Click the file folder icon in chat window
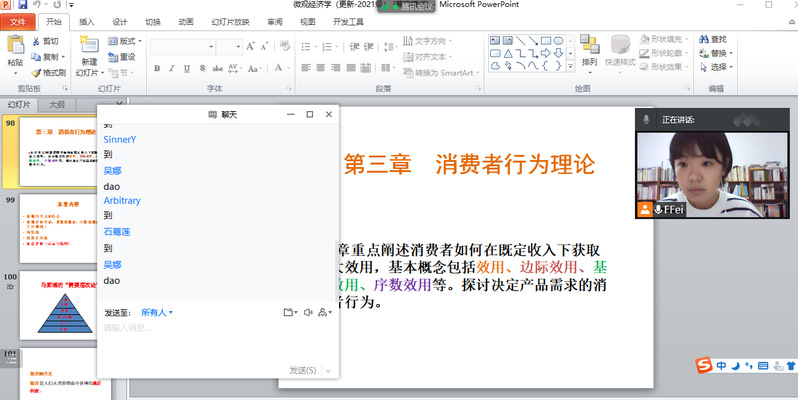798x400 pixels. [x=288, y=313]
